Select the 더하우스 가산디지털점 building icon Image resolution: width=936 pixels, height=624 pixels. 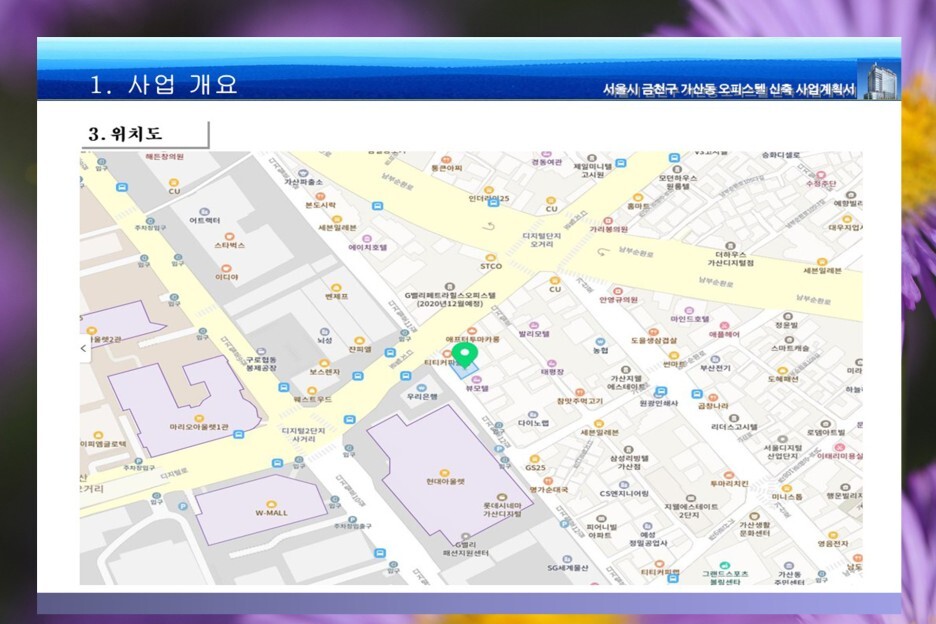click(729, 246)
